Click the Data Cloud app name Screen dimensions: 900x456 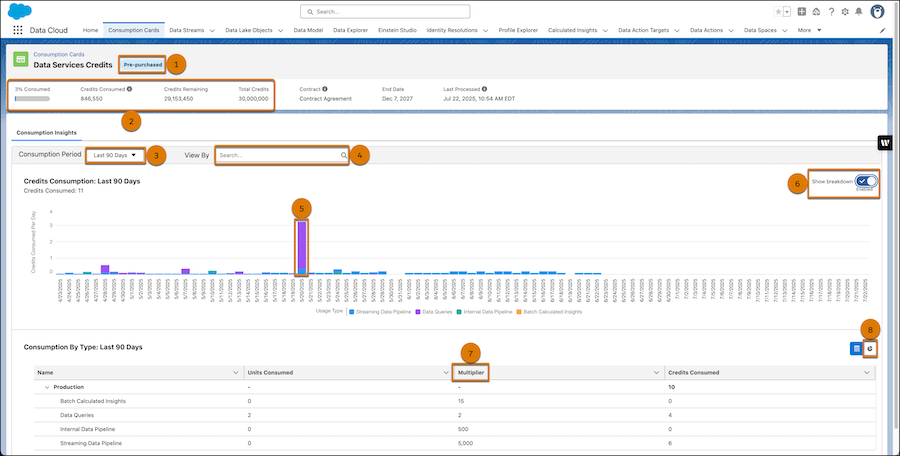(x=49, y=30)
